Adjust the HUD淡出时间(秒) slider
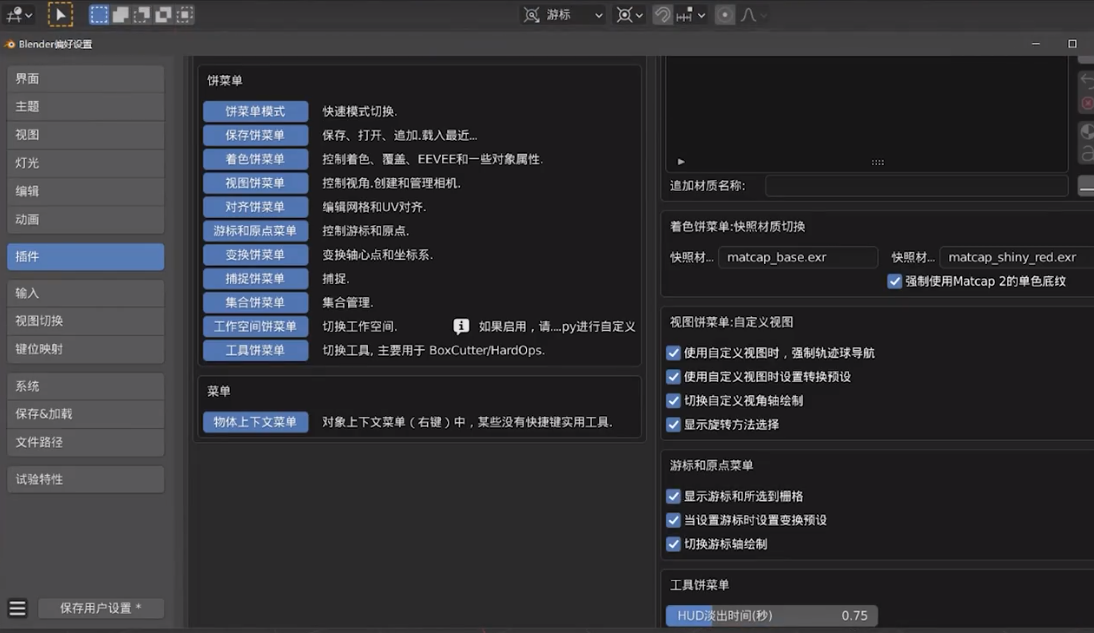 (772, 616)
